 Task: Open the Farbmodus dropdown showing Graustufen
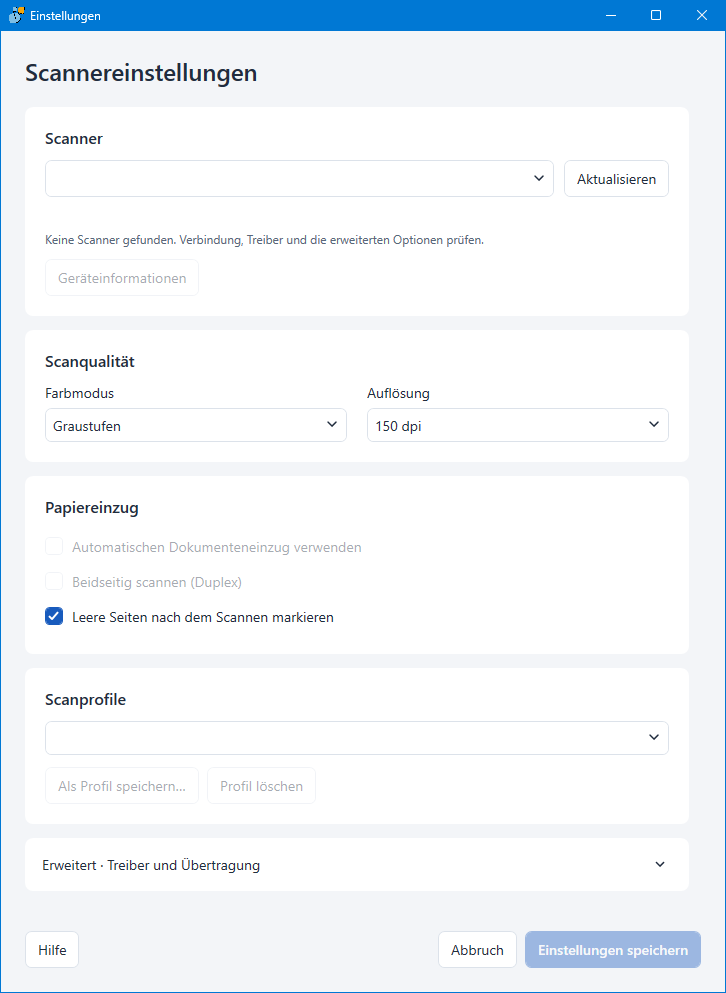196,425
